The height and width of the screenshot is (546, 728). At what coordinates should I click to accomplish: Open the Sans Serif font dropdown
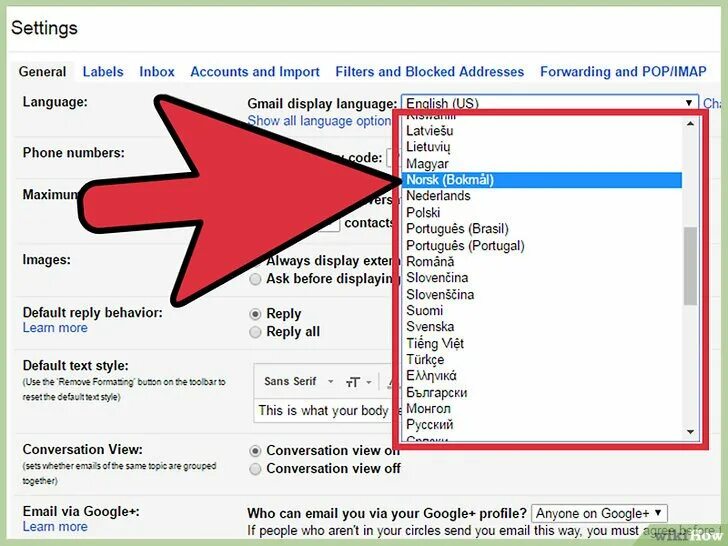tap(299, 382)
